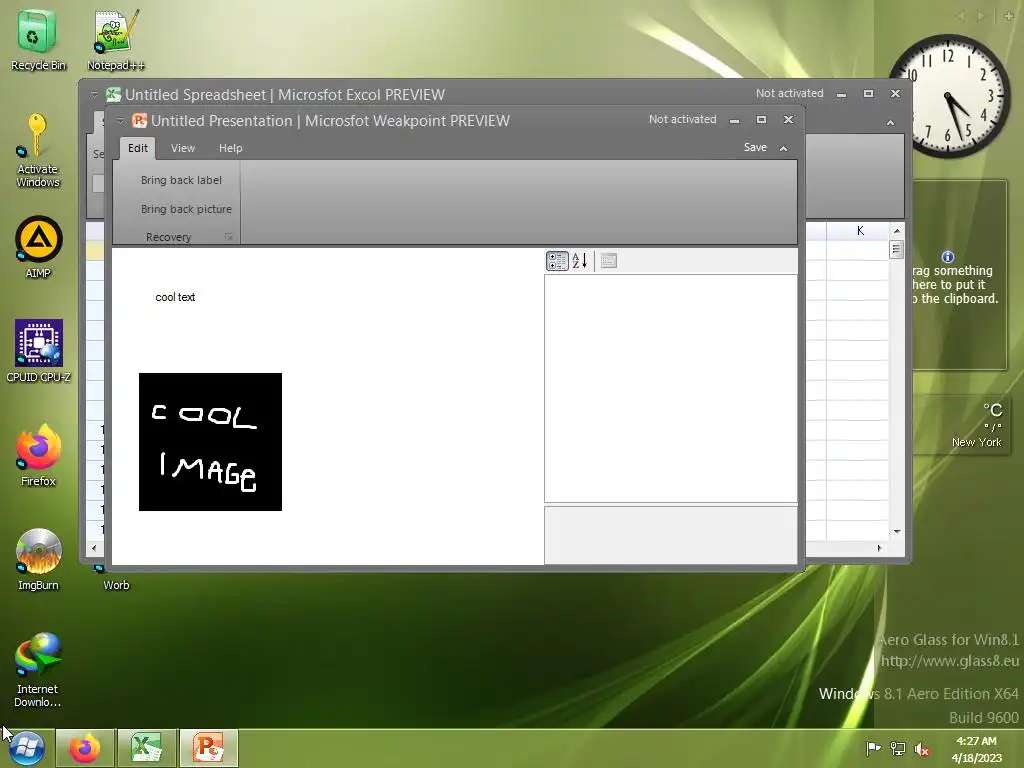Click the info icon in the clipboard gadget
Viewport: 1024px width, 768px height.
948,257
